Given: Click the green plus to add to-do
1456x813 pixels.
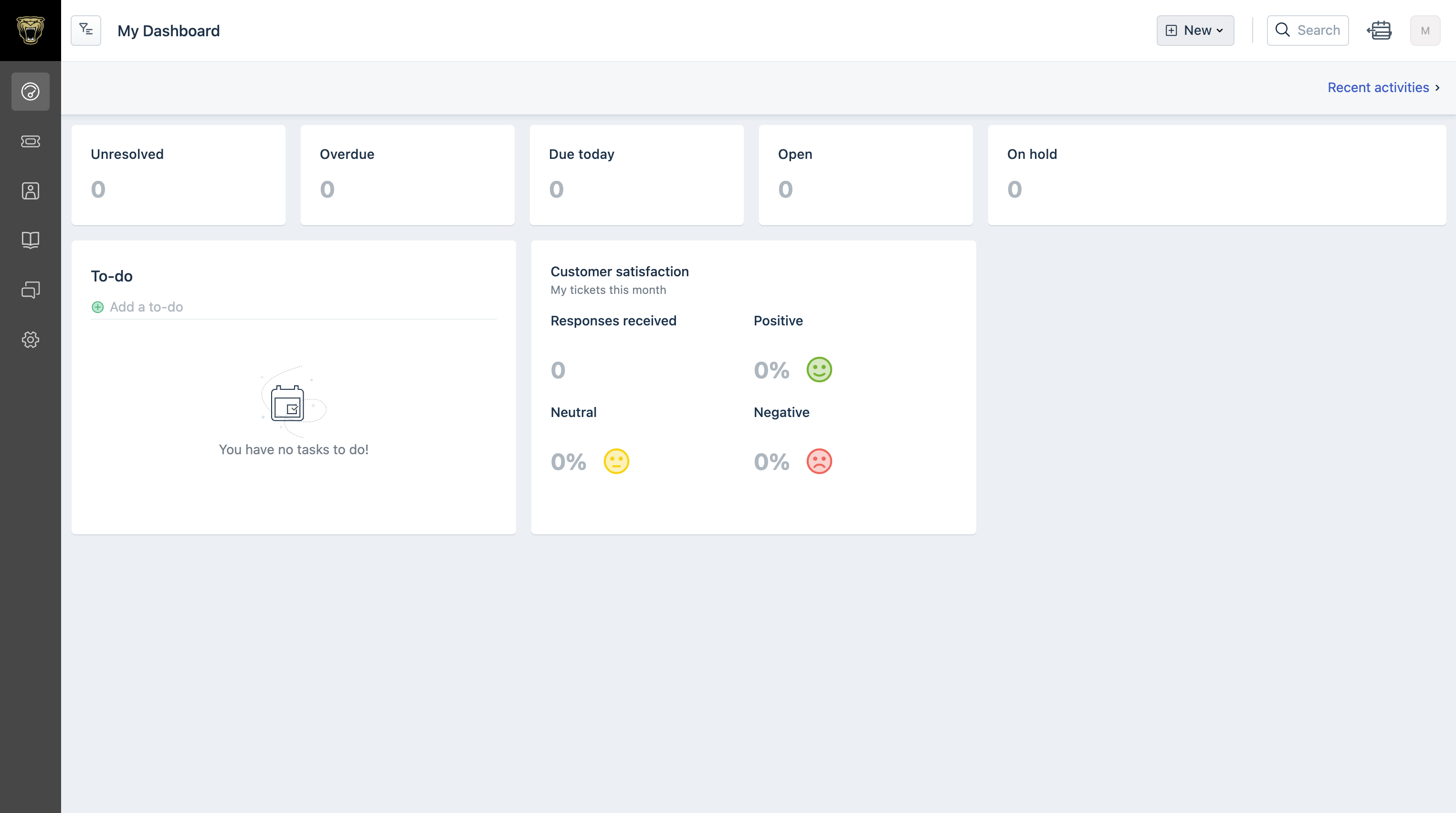Looking at the screenshot, I should (98, 307).
